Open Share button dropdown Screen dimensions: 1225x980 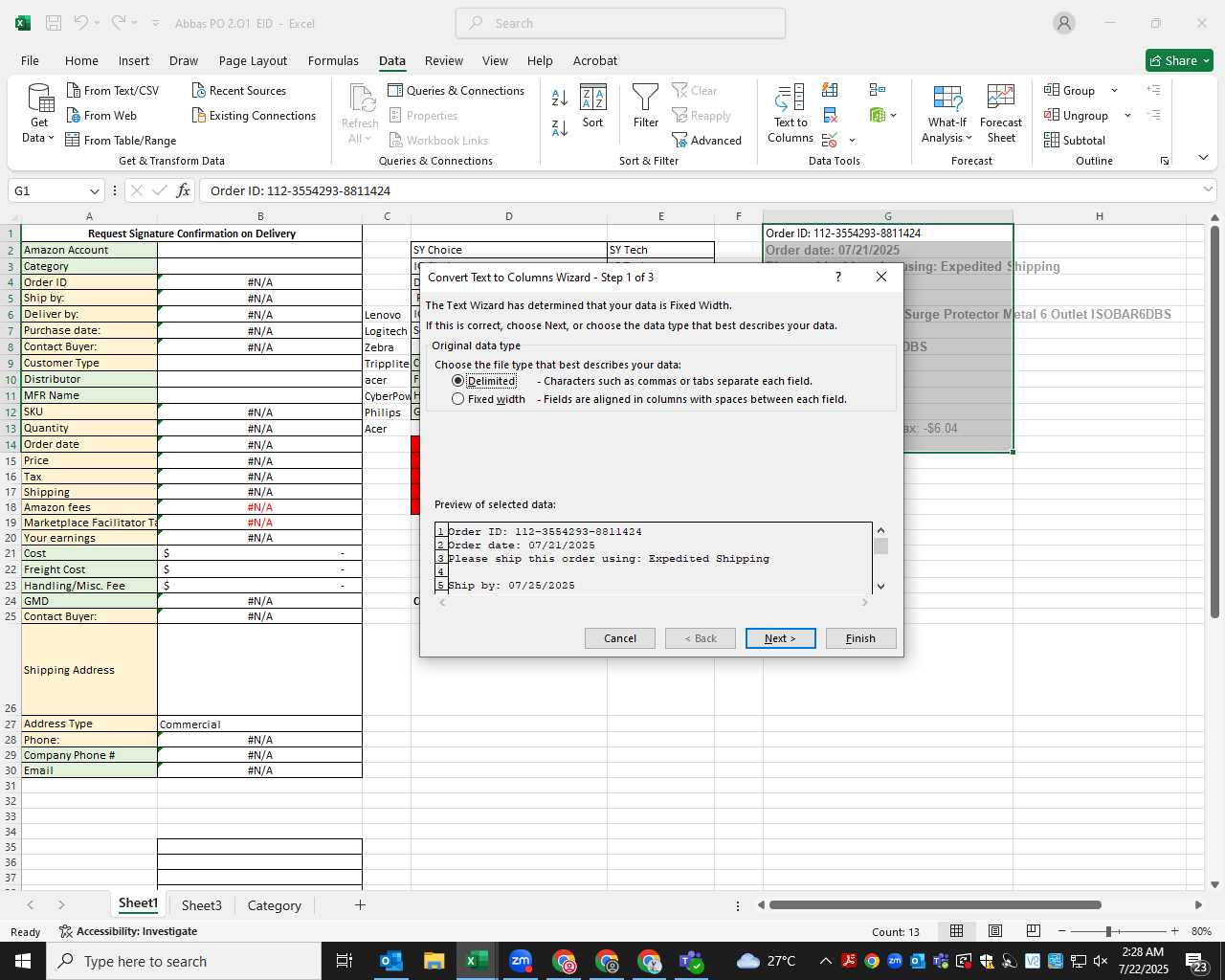click(1206, 60)
